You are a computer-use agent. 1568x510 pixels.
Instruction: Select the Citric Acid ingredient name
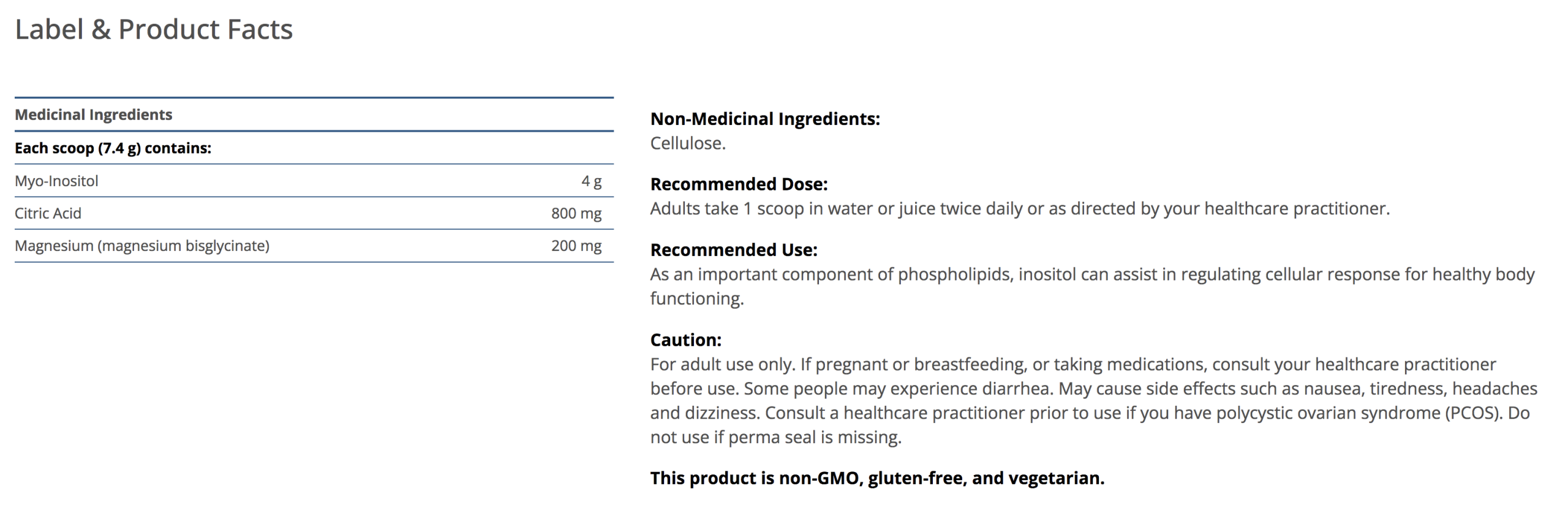coord(48,214)
